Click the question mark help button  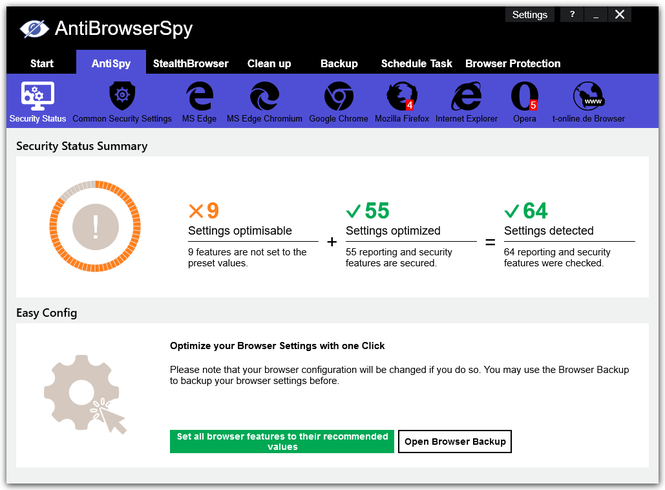572,15
